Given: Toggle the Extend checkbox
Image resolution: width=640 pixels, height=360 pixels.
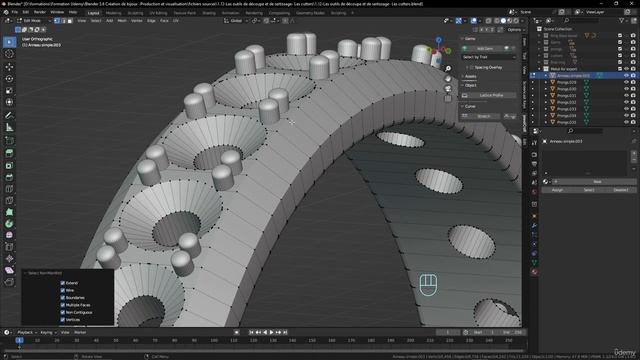Looking at the screenshot, I should (x=62, y=283).
